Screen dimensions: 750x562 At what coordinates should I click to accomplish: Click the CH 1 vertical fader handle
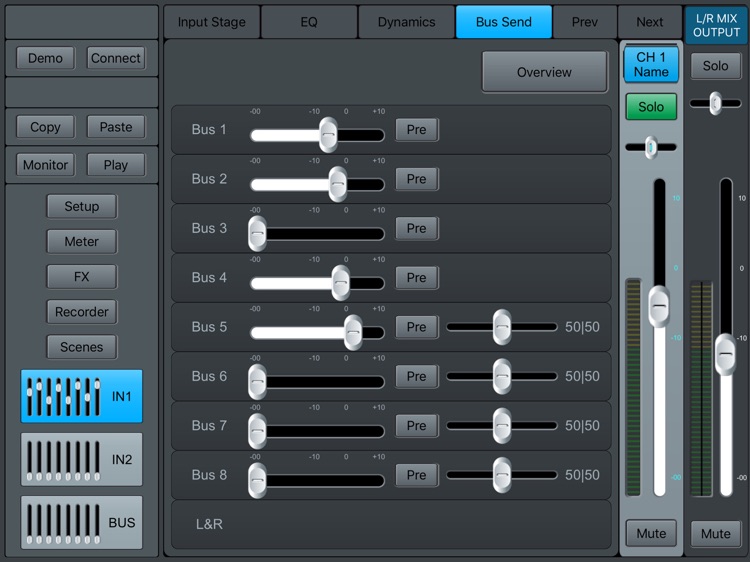point(659,306)
